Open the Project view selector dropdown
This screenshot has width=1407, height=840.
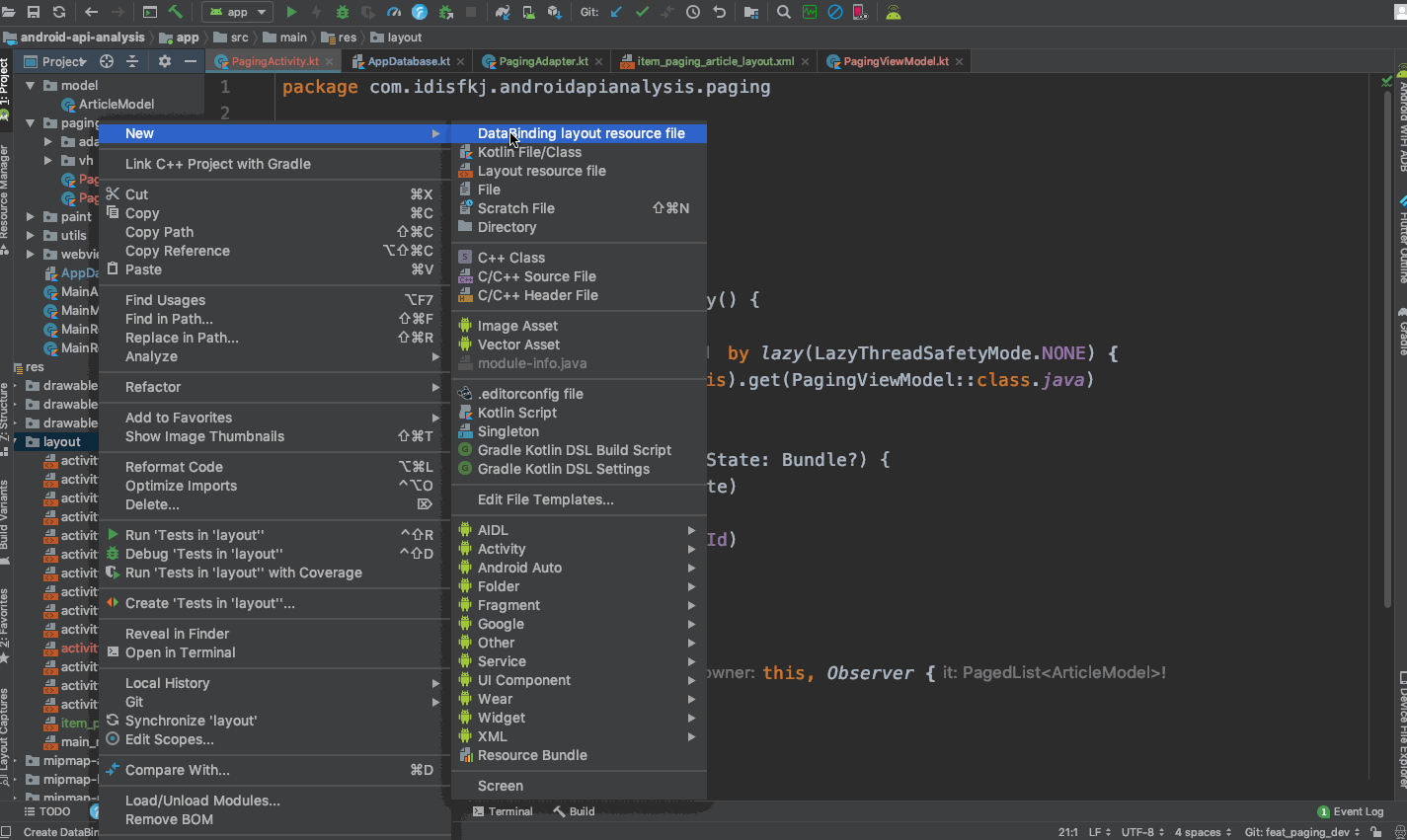pos(64,61)
